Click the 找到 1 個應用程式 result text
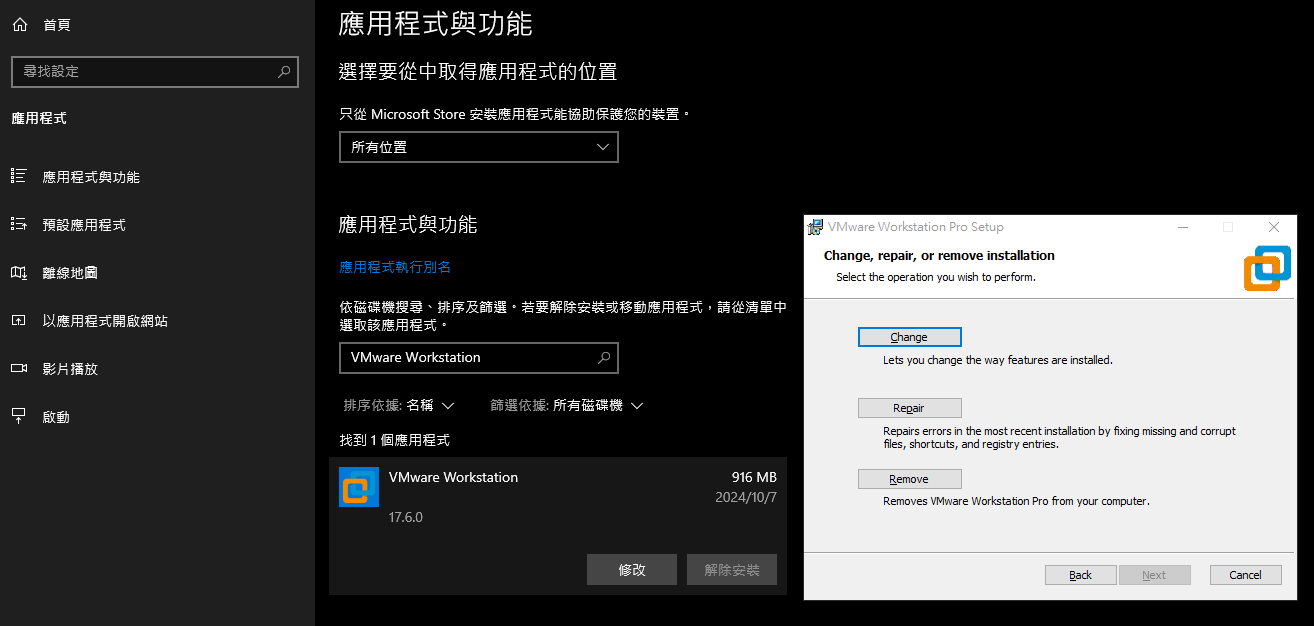Viewport: 1314px width, 626px height. 395,440
